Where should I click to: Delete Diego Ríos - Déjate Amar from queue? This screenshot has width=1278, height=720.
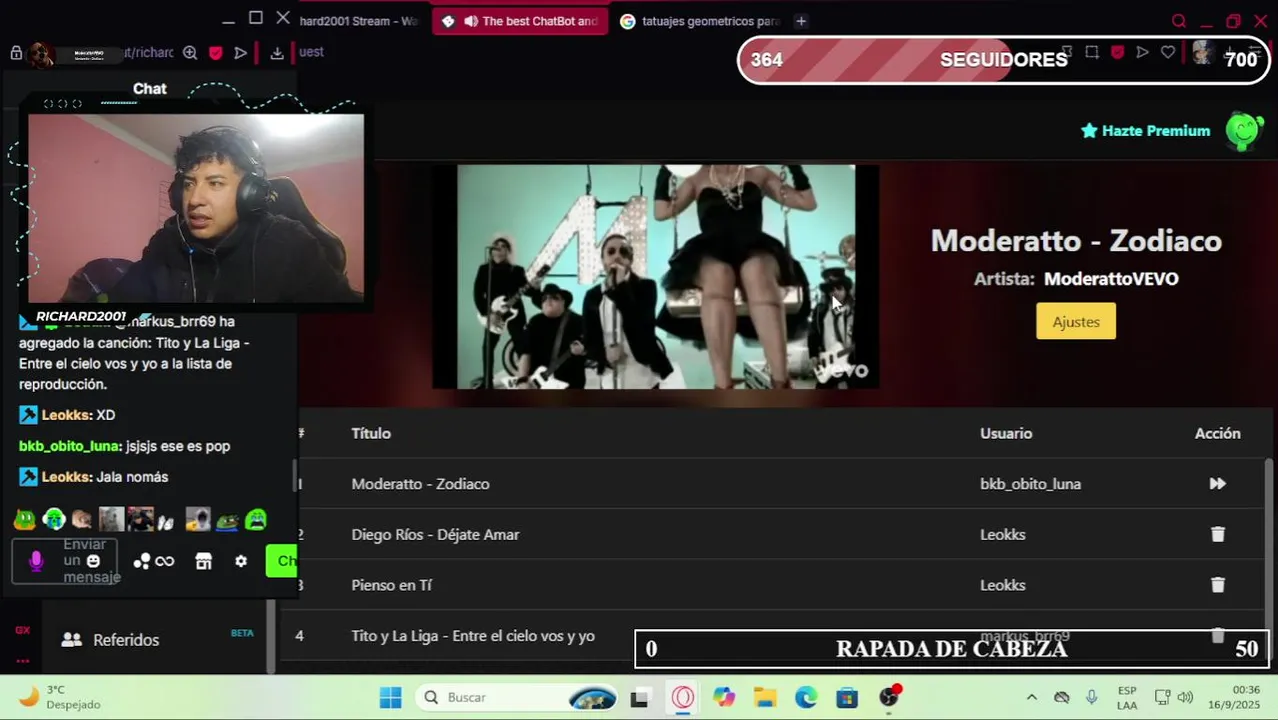[1217, 534]
